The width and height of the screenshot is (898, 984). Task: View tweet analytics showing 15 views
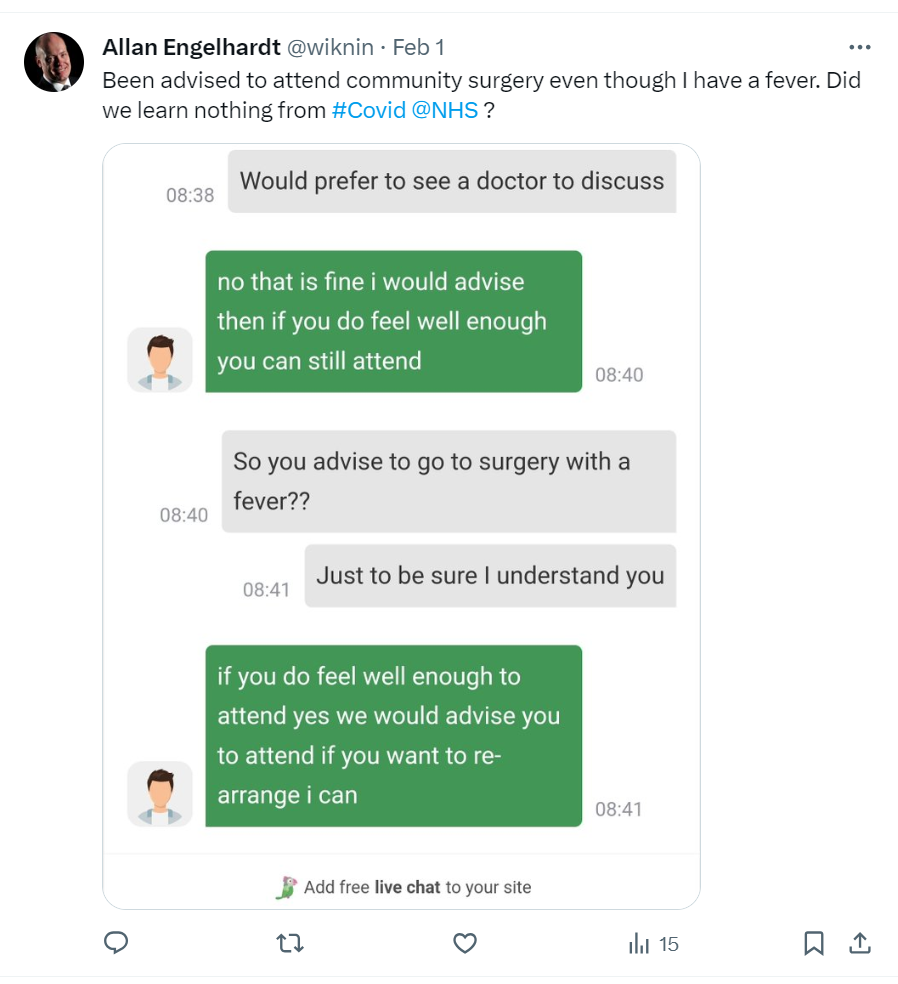click(653, 943)
